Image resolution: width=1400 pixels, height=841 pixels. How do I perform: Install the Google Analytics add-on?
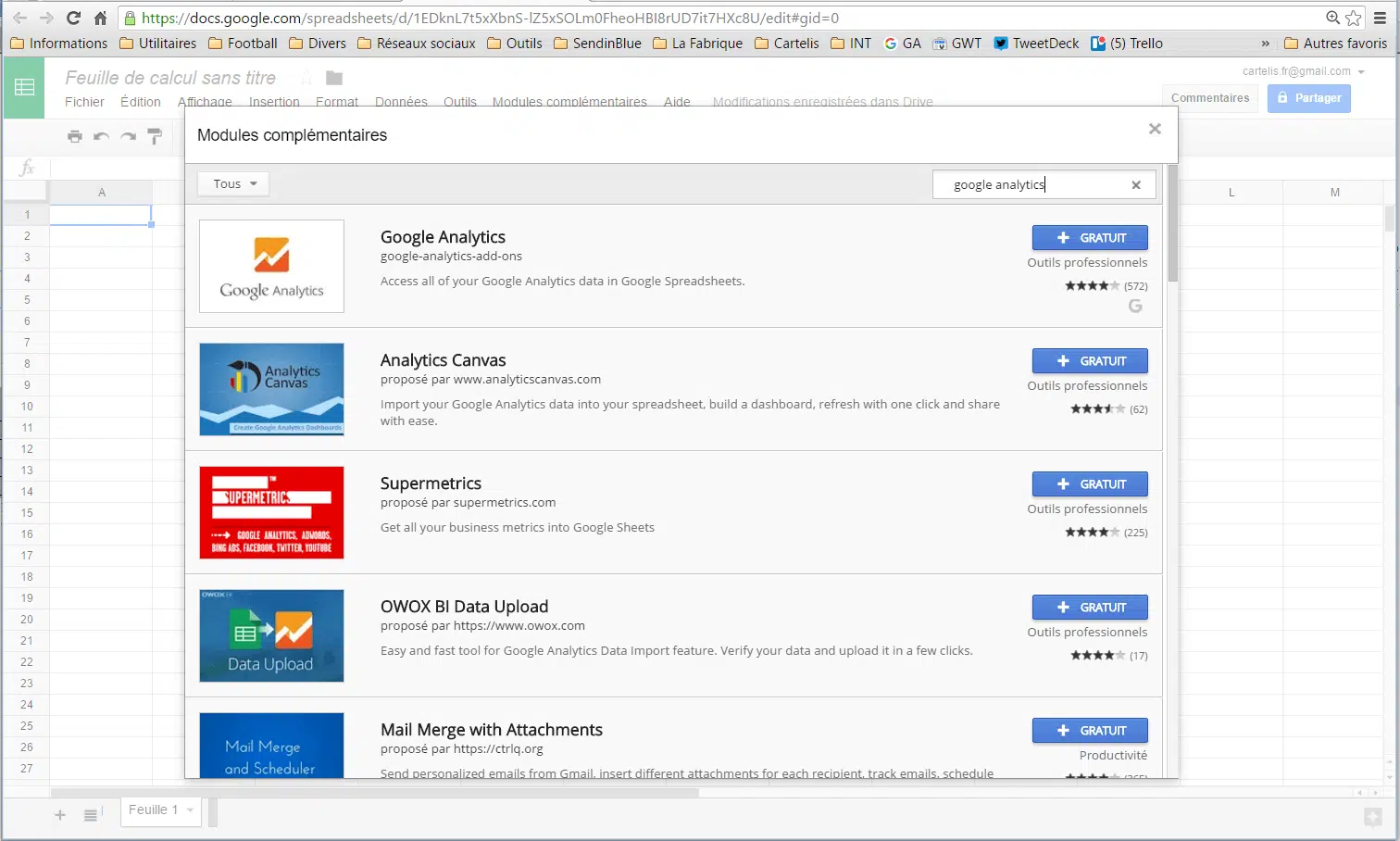point(1090,238)
